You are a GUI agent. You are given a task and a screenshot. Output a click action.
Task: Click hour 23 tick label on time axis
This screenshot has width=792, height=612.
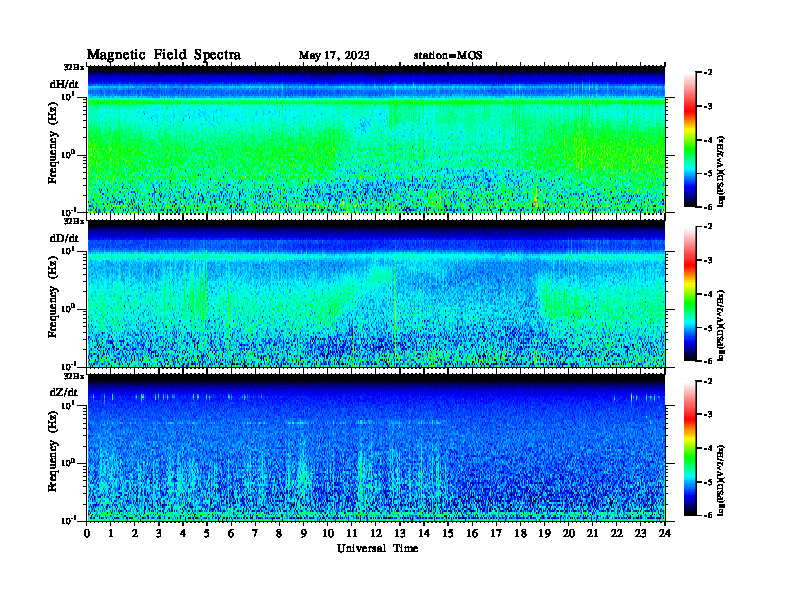click(x=640, y=534)
